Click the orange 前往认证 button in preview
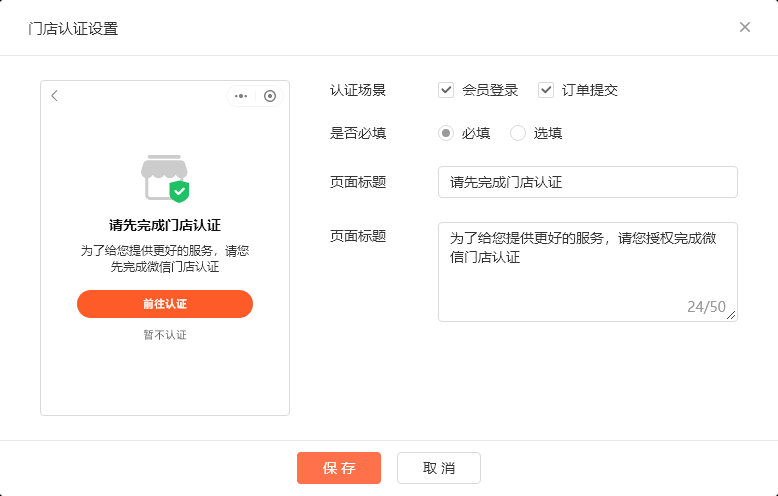 [x=165, y=304]
